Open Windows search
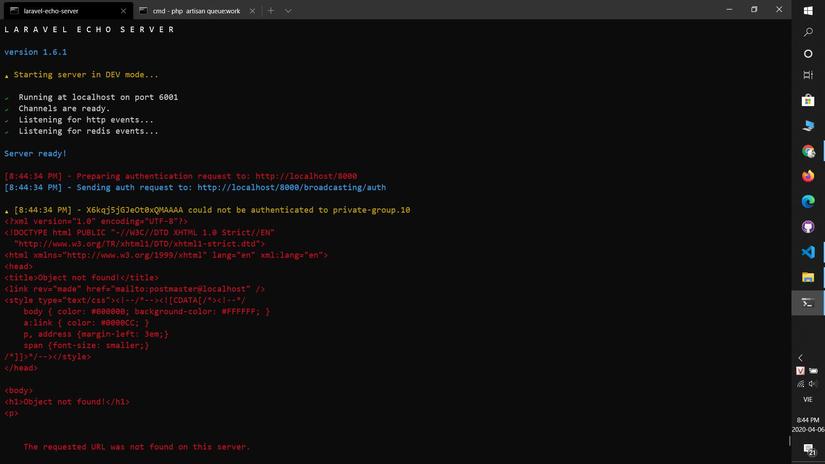The image size is (825, 464). point(808,33)
